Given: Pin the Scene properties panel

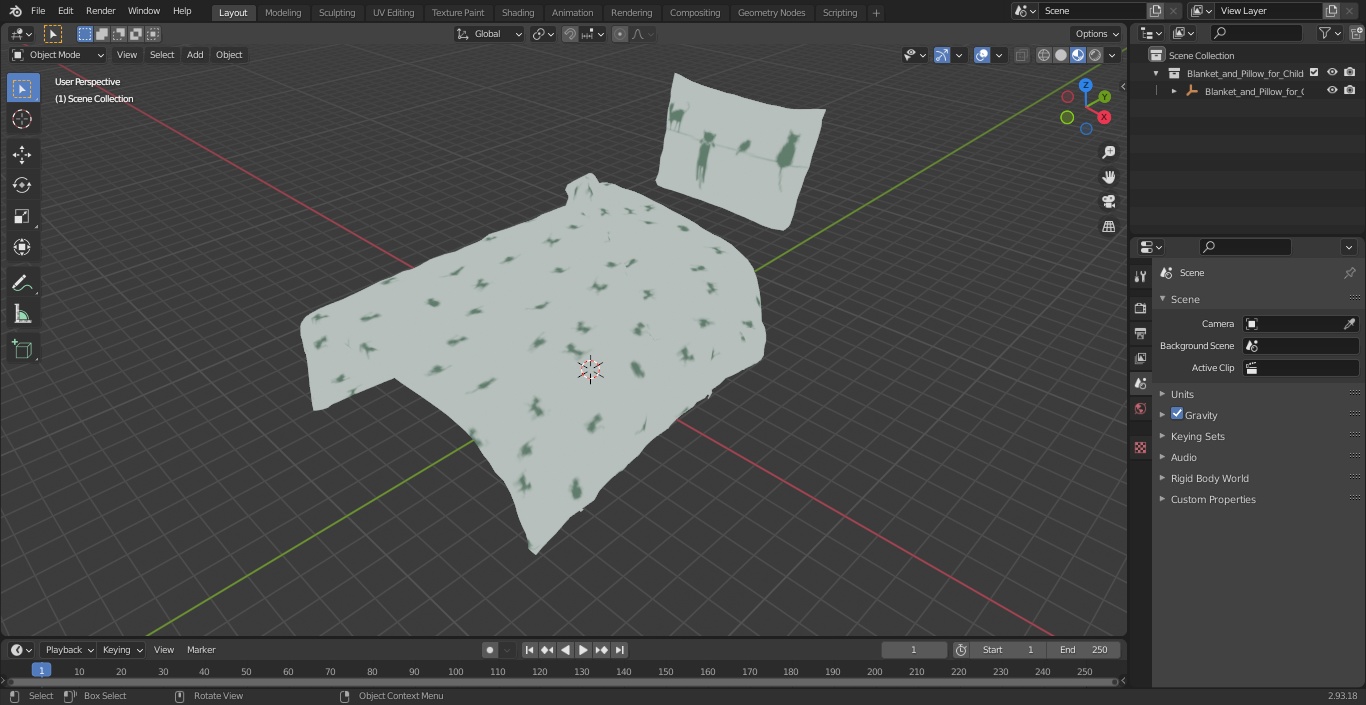Looking at the screenshot, I should click(1349, 273).
